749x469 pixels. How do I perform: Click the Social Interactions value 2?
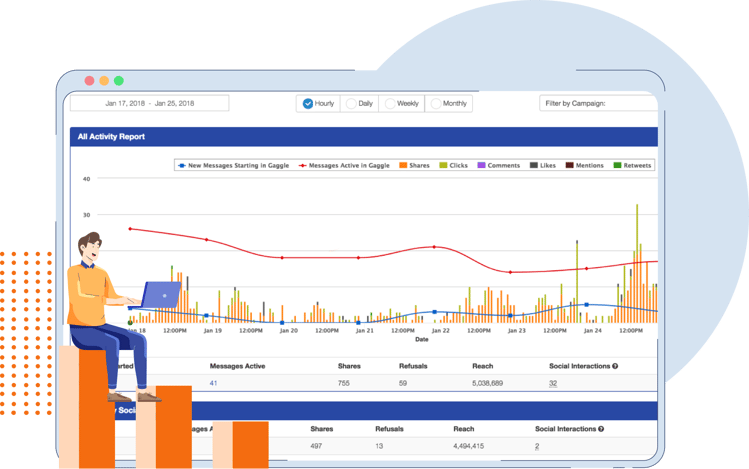[537, 446]
